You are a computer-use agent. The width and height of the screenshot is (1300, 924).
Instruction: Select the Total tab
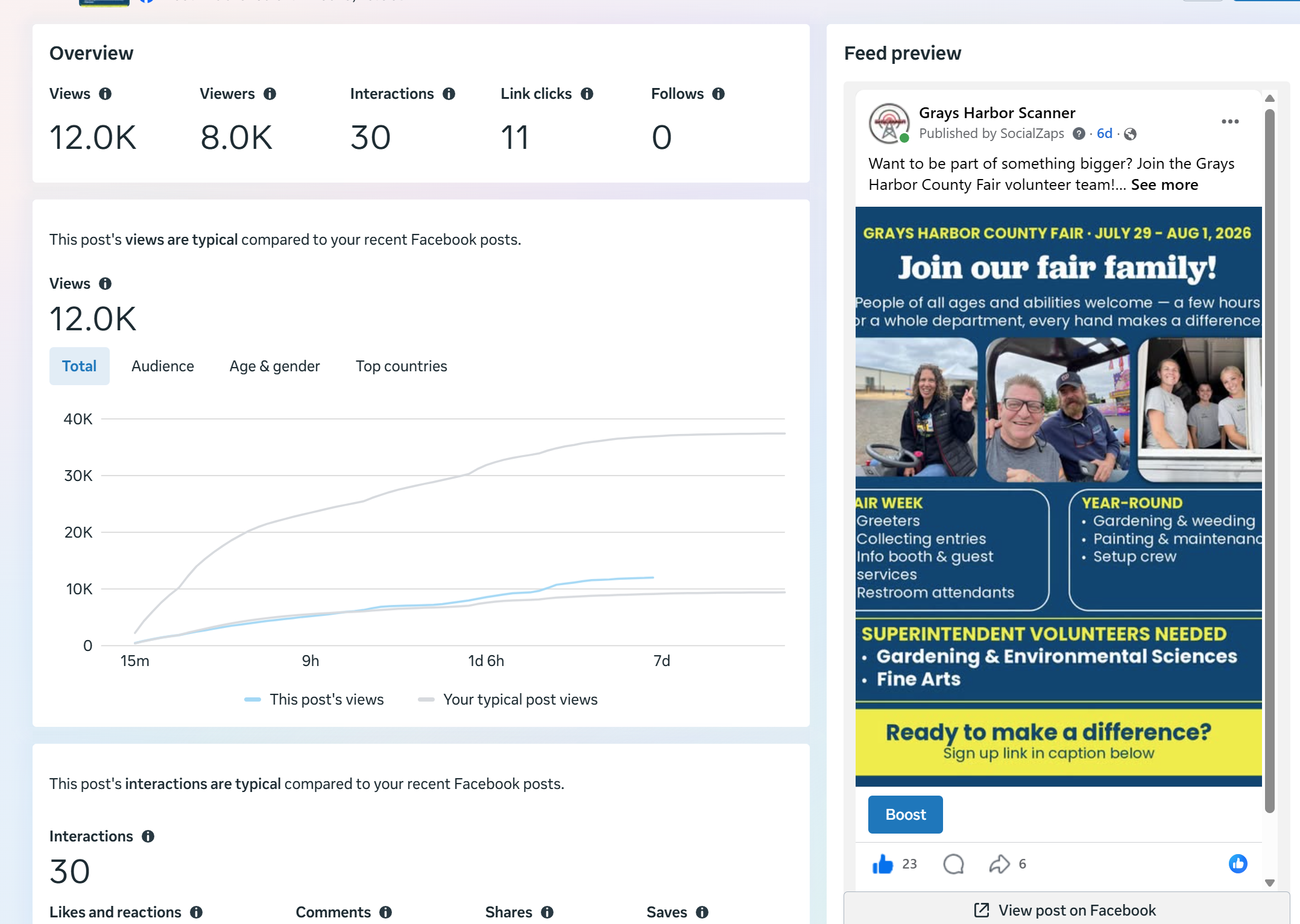point(80,366)
